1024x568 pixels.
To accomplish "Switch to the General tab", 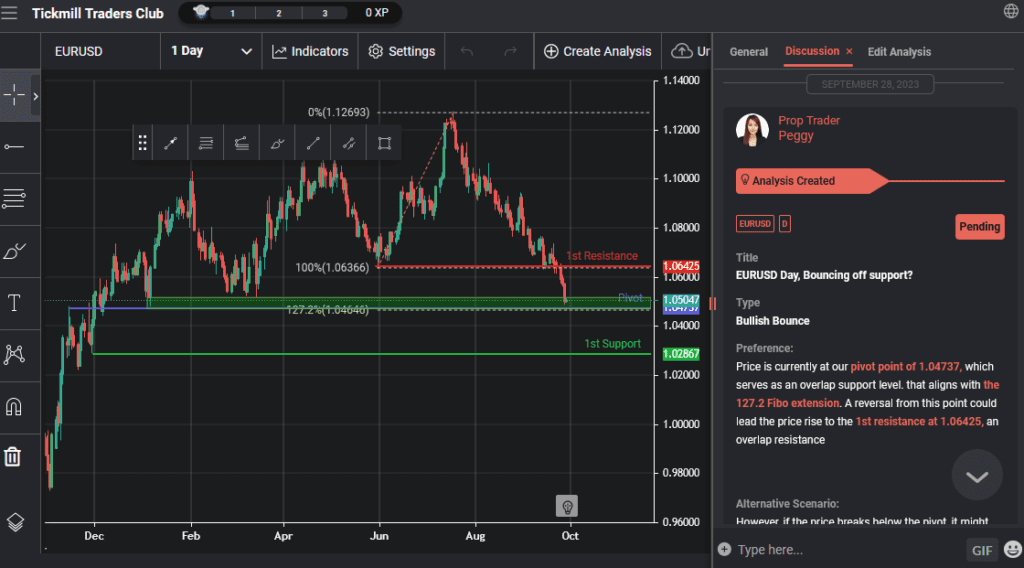I will click(x=748, y=52).
